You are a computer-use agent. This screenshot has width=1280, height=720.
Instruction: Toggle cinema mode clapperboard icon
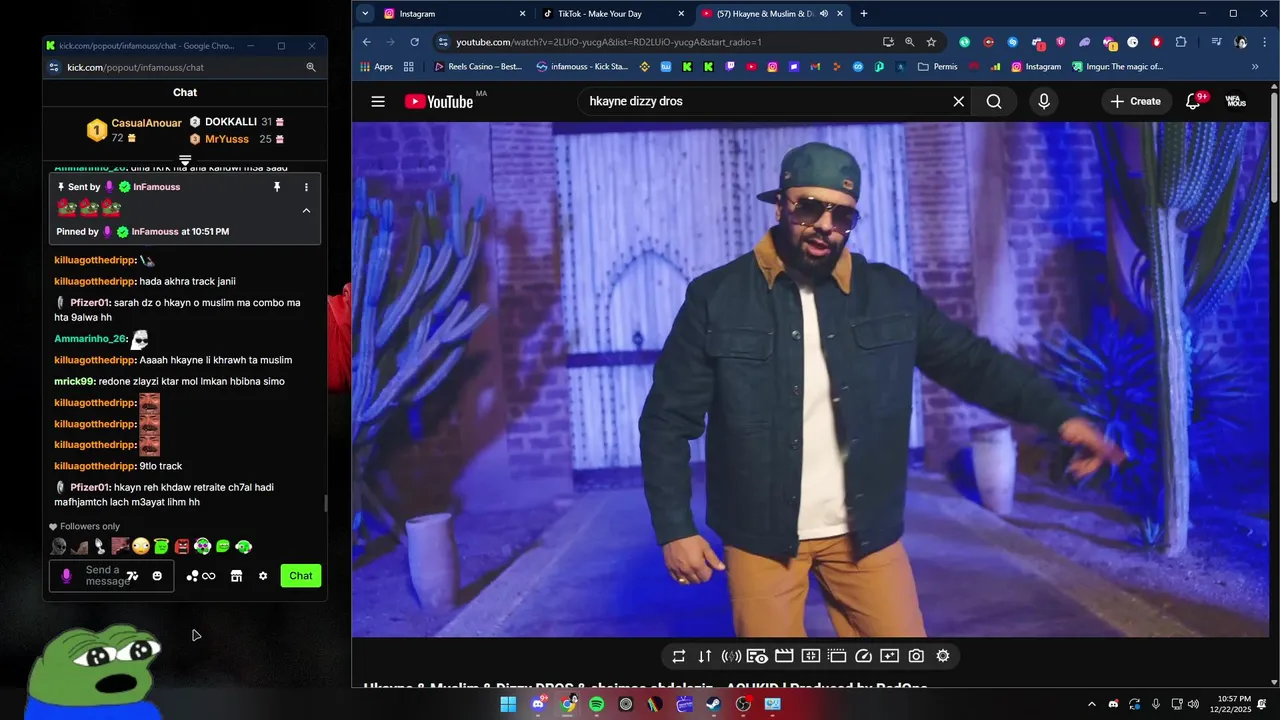pos(784,656)
